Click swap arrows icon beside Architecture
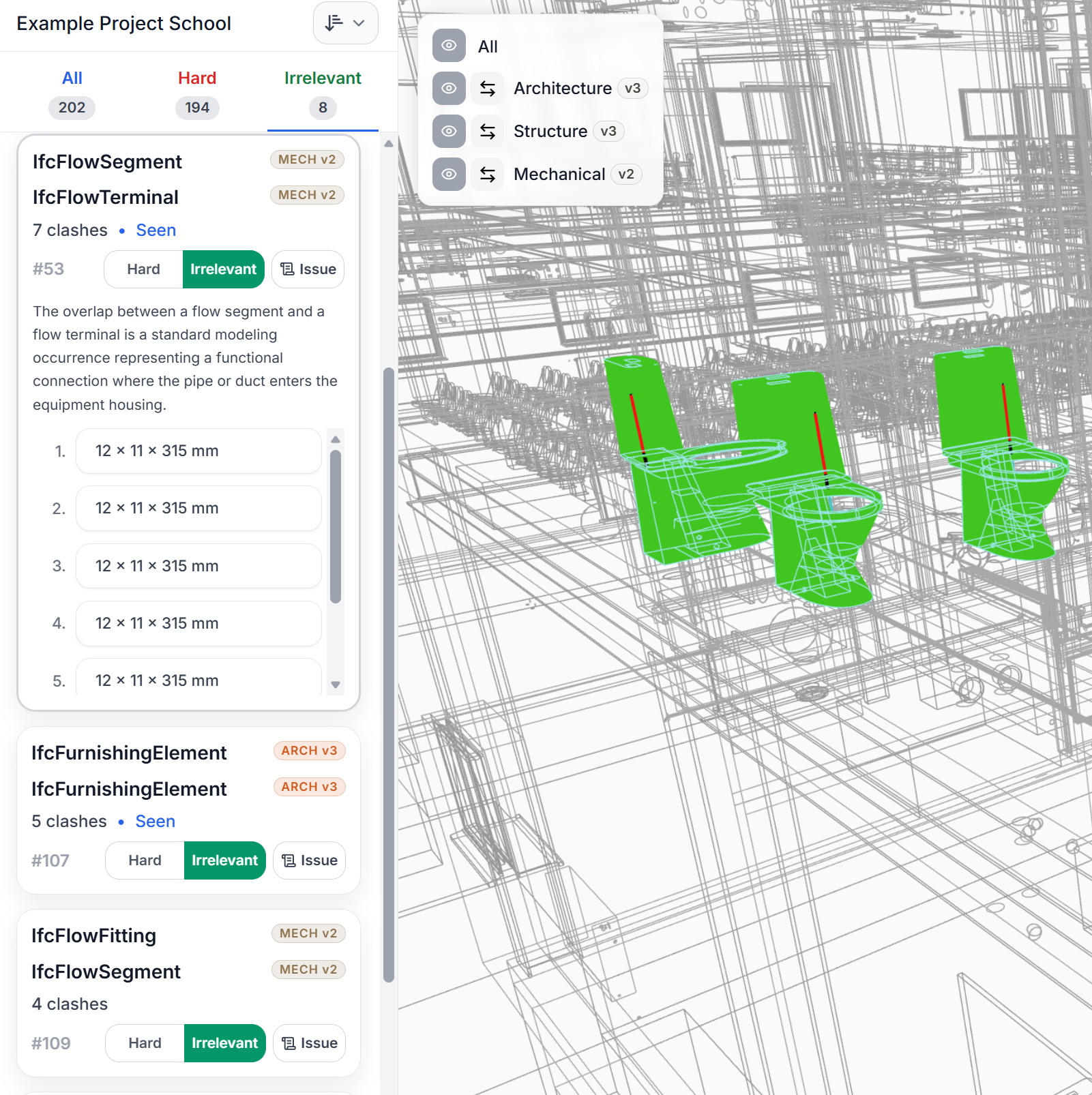The image size is (1092, 1095). click(x=488, y=89)
